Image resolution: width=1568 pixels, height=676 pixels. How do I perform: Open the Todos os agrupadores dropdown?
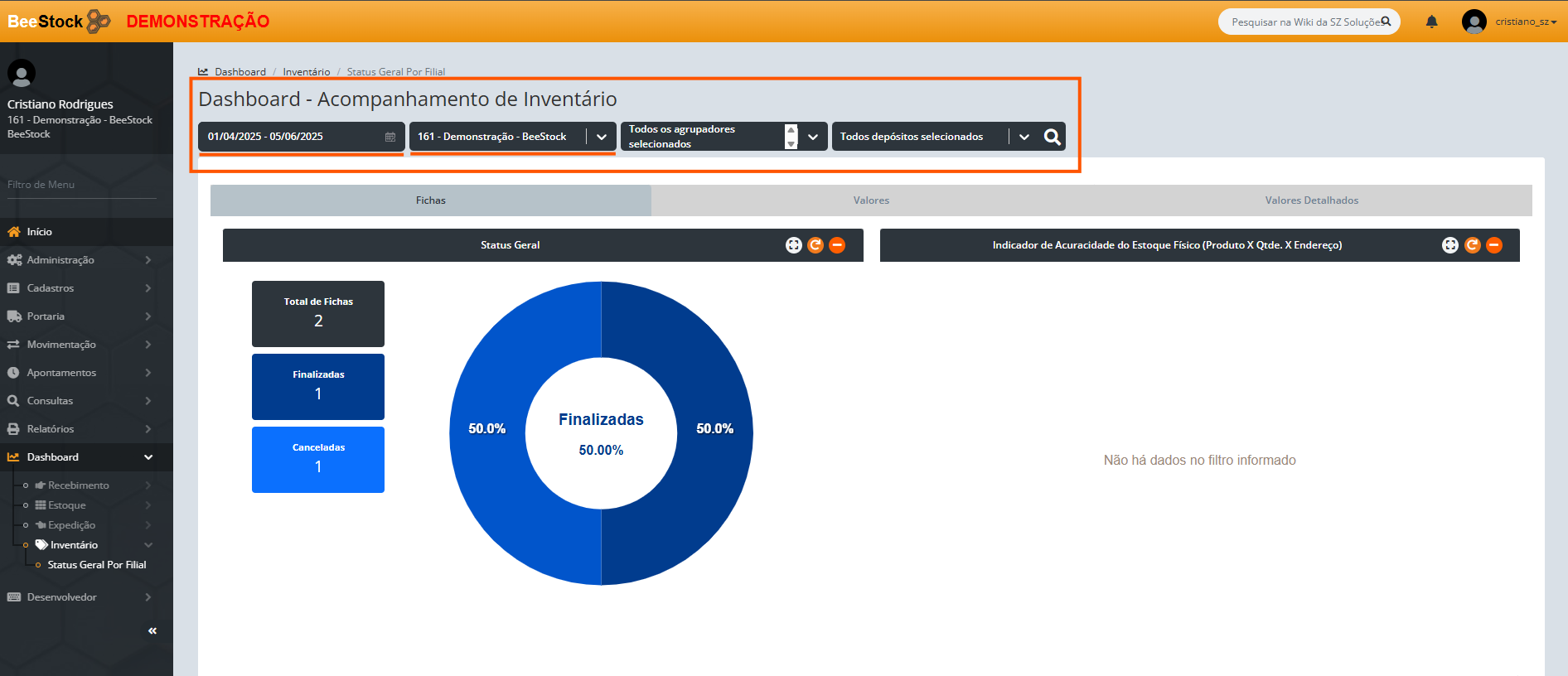(813, 137)
